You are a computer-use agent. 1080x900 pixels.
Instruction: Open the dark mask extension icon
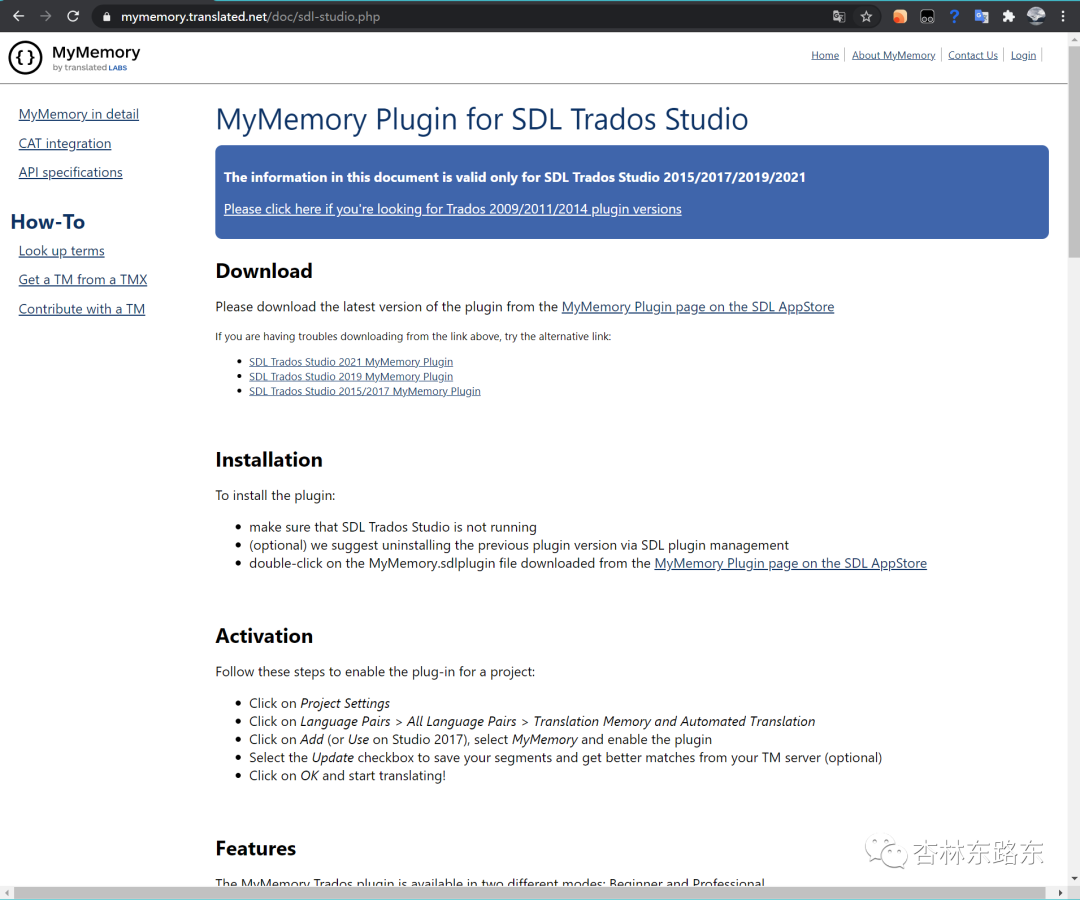(927, 17)
